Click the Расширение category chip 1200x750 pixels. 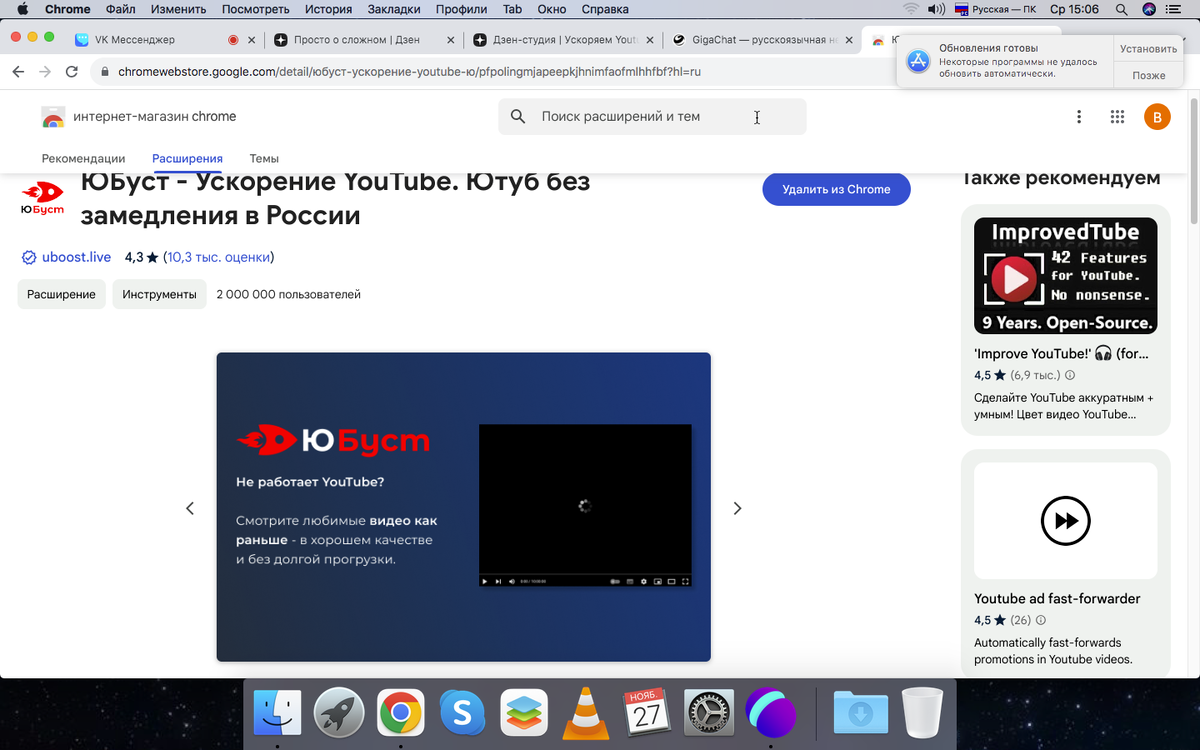coord(61,294)
